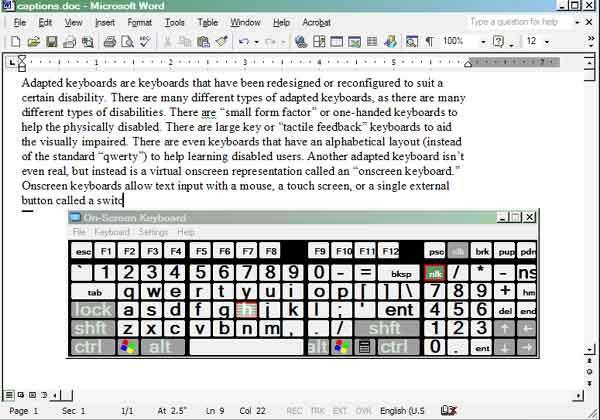Toggle the caps lock key on the keyboard
The width and height of the screenshot is (600, 420).
click(x=93, y=310)
